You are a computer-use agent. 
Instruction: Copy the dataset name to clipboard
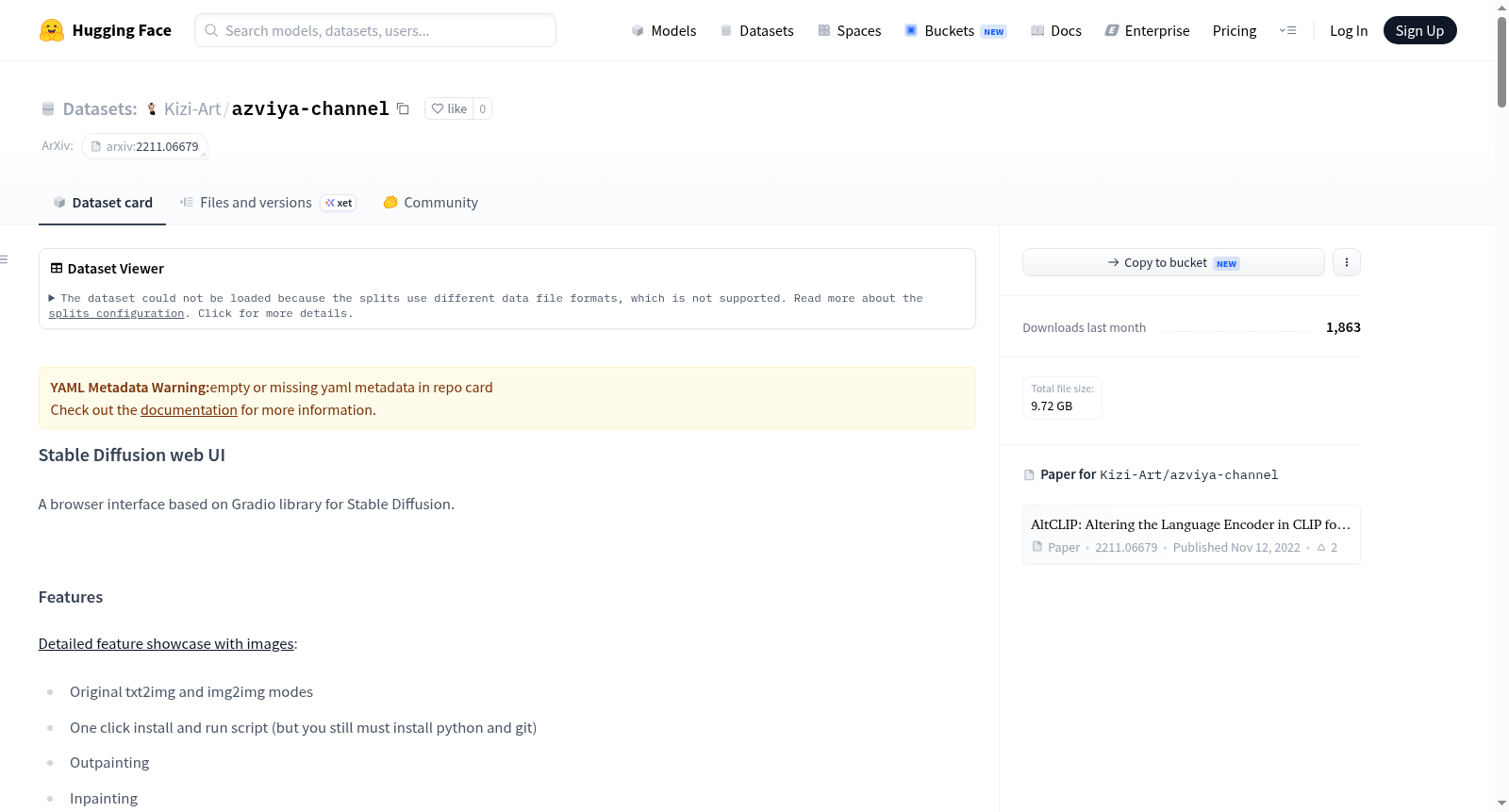403,108
